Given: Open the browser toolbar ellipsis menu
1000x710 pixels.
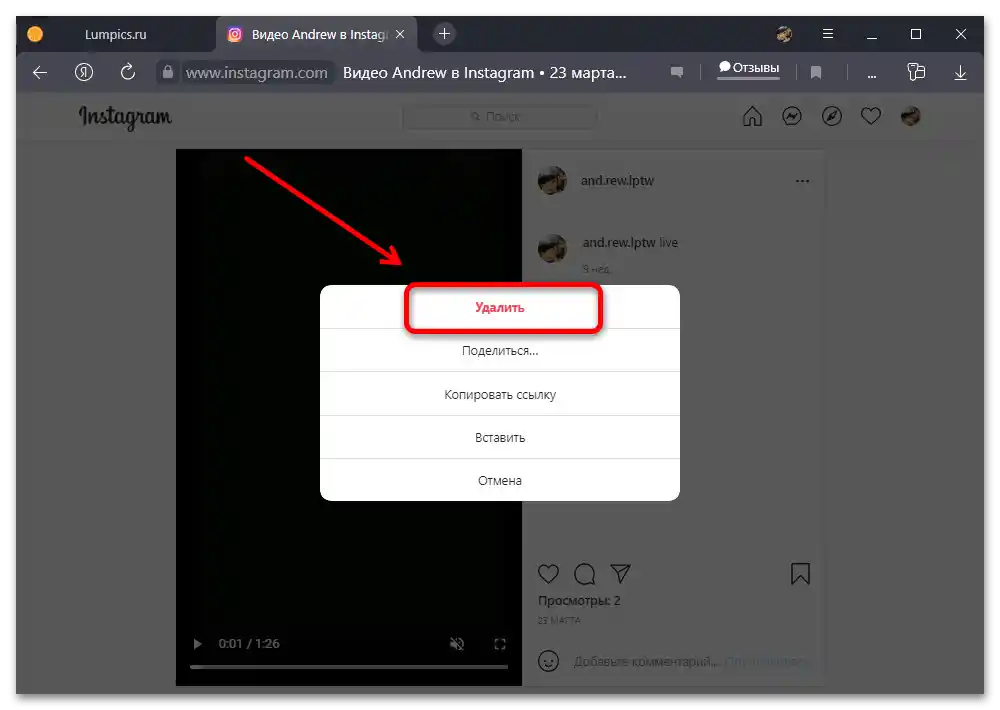Looking at the screenshot, I should point(871,74).
